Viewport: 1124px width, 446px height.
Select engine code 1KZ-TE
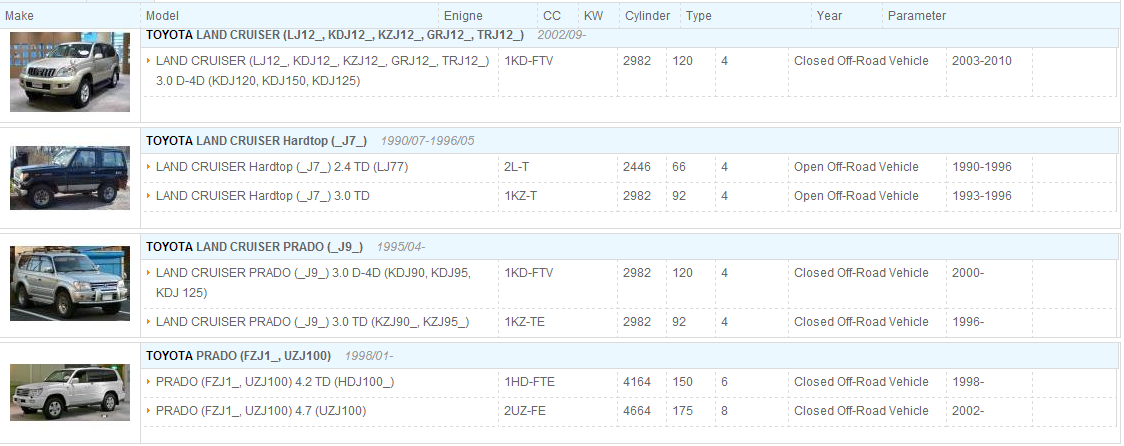(x=525, y=322)
